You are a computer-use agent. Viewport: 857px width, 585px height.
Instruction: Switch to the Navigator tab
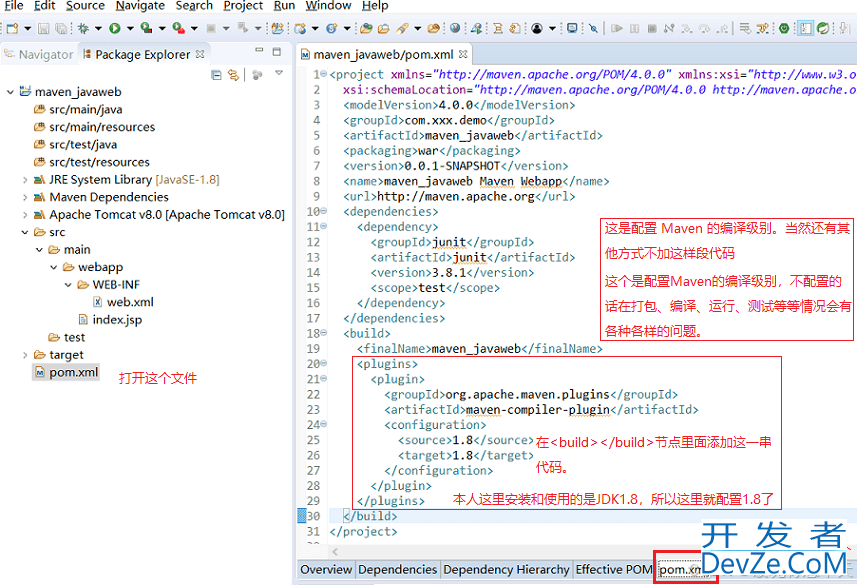(38, 55)
